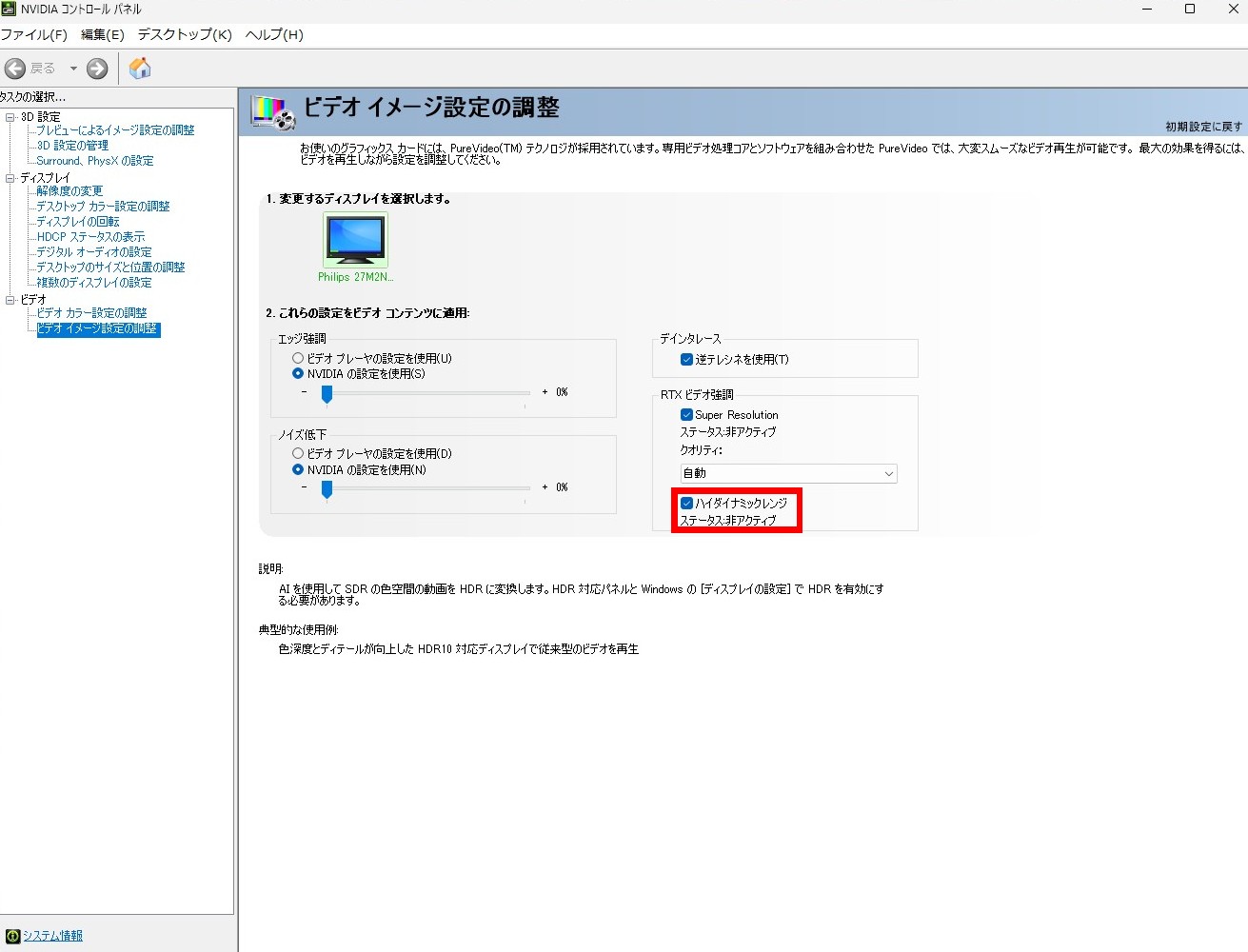Screen dimensions: 1248x952
Task: Click the home icon in toolbar
Action: [x=140, y=69]
